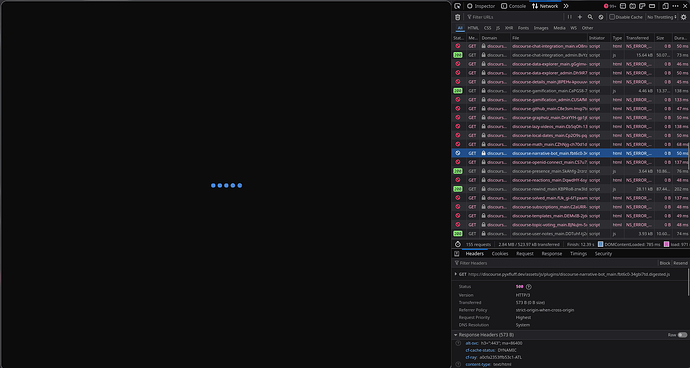690x368 pixels.
Task: Open the No Throttling dropdown
Action: (661, 17)
